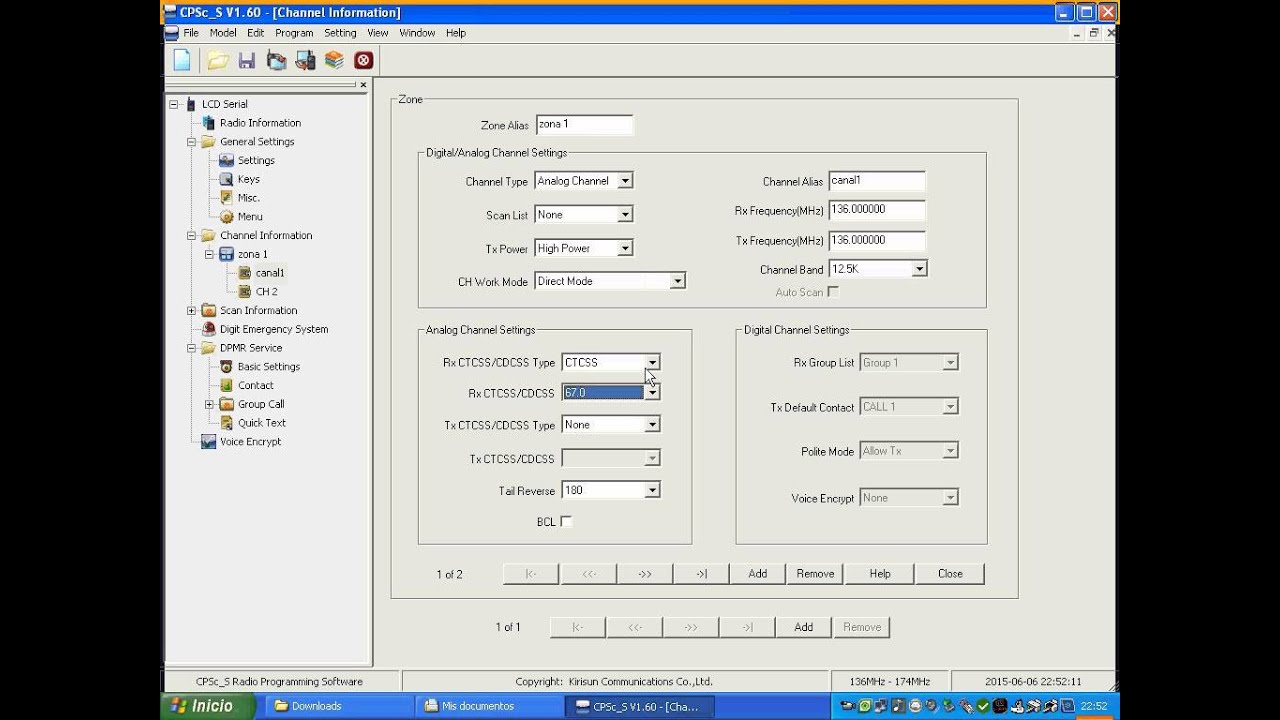Image resolution: width=1280 pixels, height=720 pixels.
Task: Click the red circle-X toolbar icon
Action: coord(363,60)
